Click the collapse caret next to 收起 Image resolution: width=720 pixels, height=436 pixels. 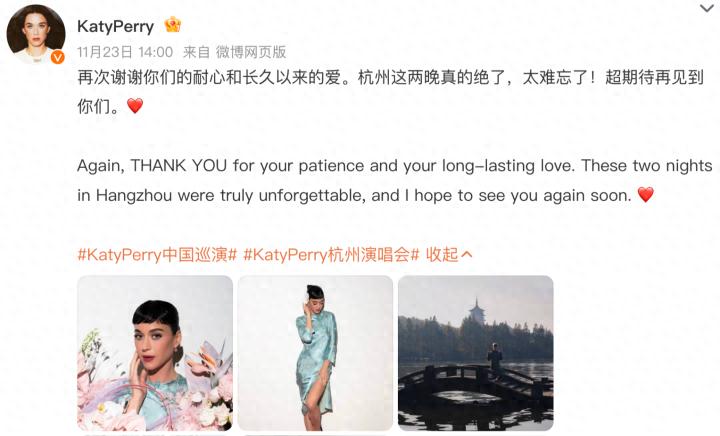(x=466, y=254)
